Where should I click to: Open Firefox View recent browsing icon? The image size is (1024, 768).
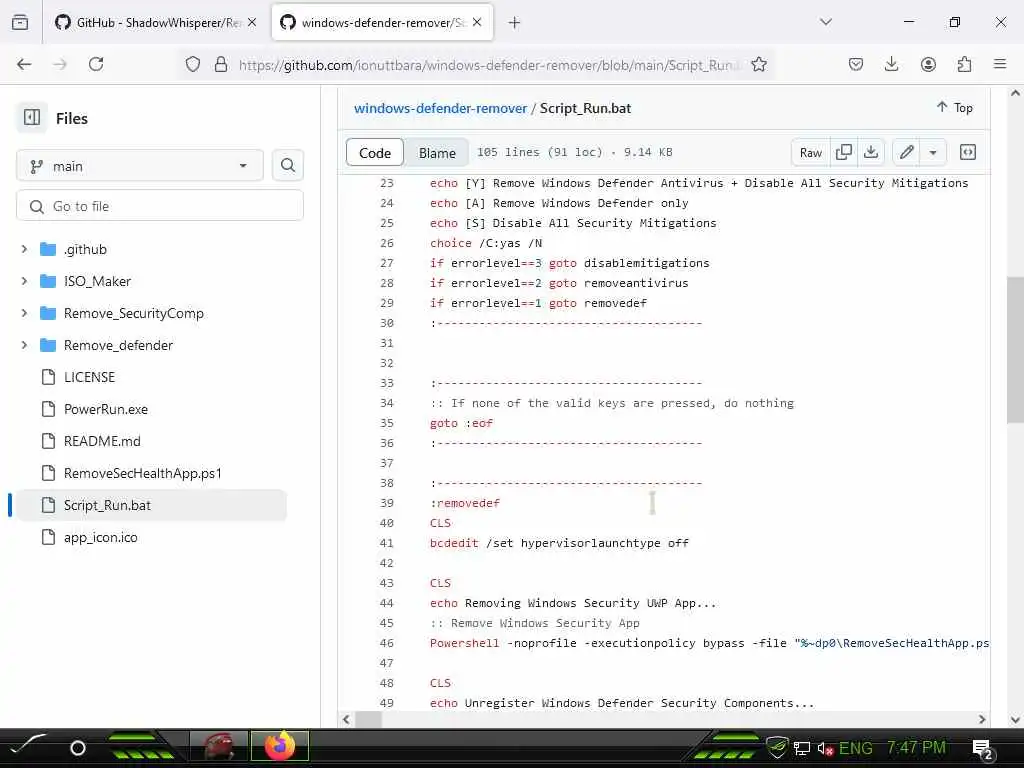click(x=20, y=23)
